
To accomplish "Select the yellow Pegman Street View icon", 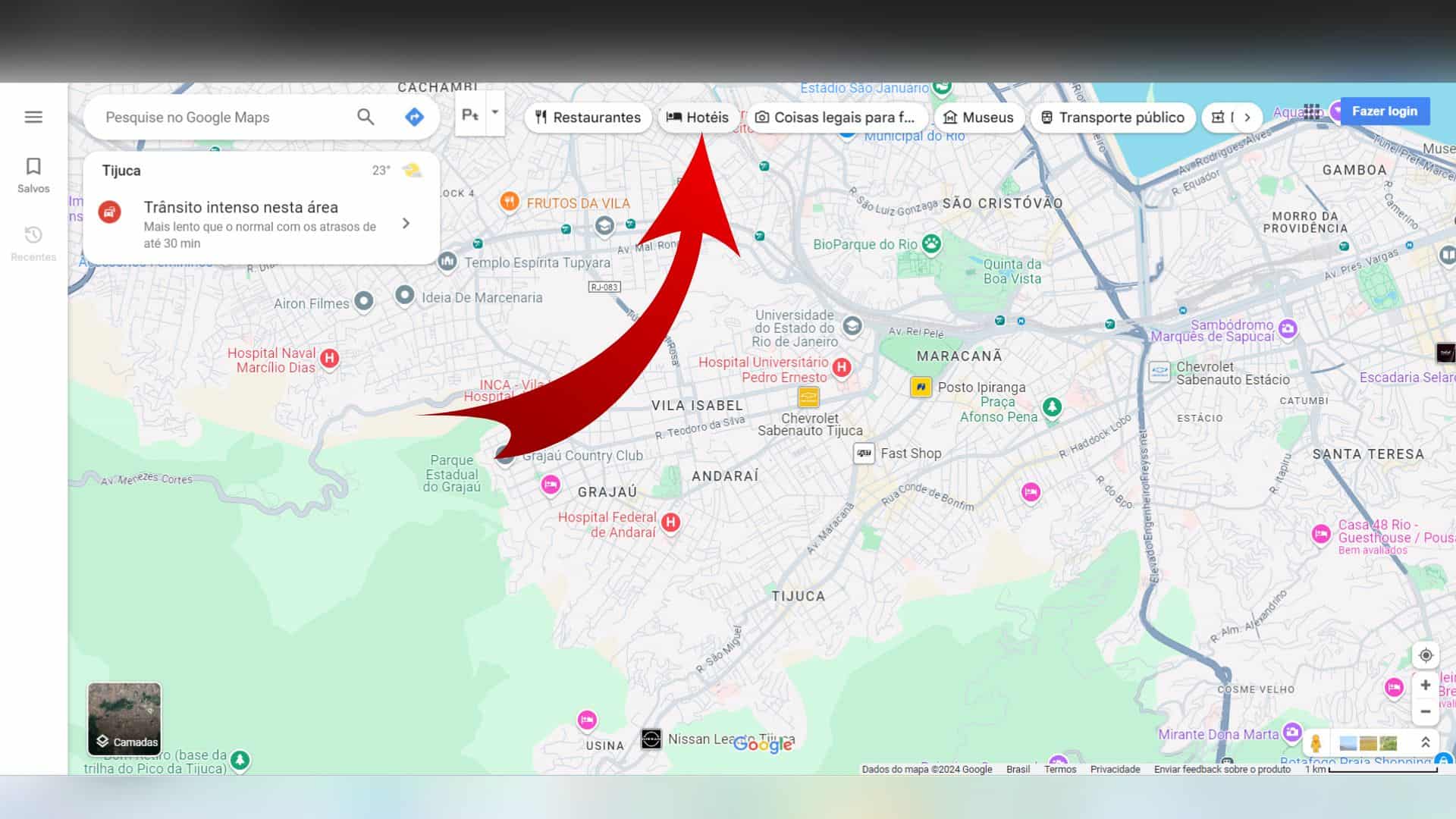I will click(1316, 743).
